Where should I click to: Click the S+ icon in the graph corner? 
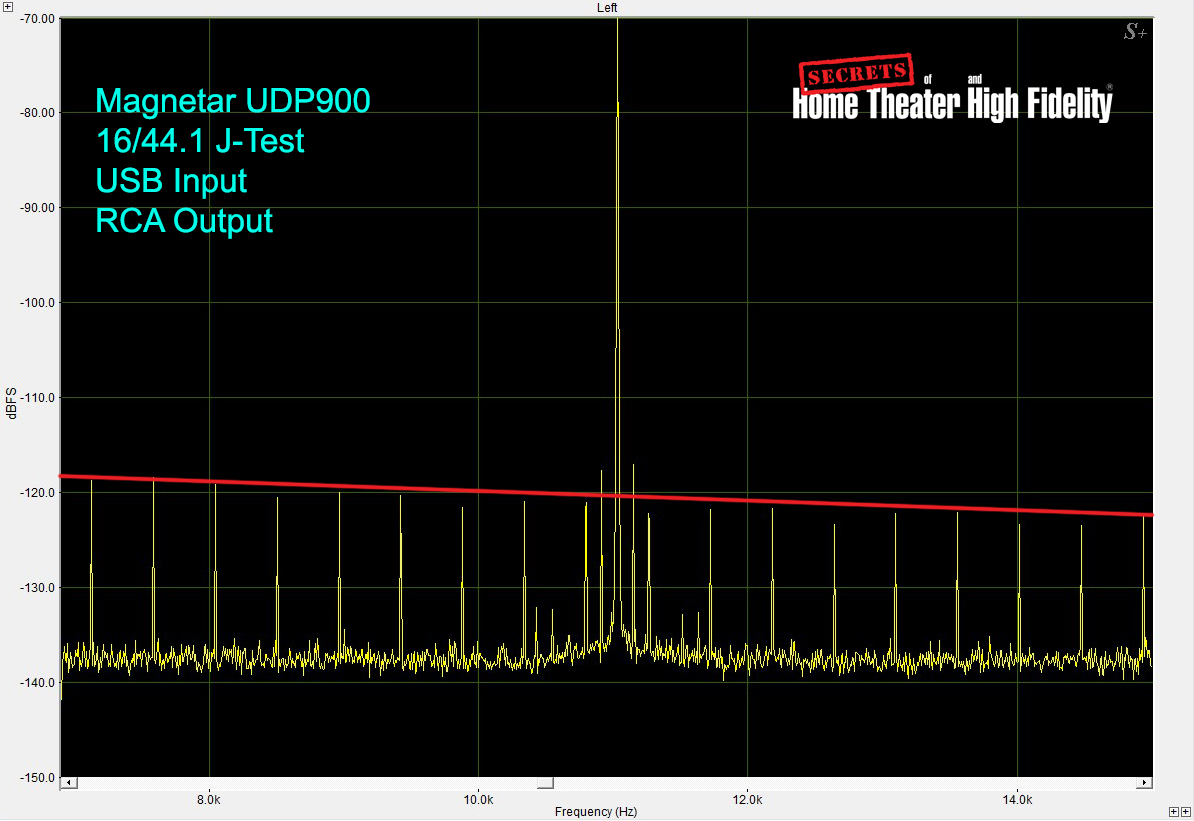tap(1135, 32)
